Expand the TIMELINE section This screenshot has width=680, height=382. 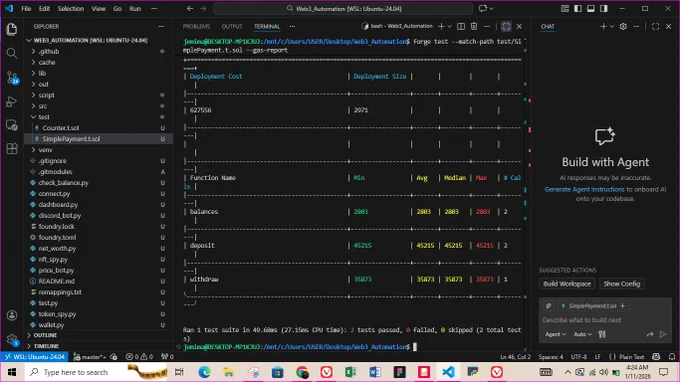(98, 346)
